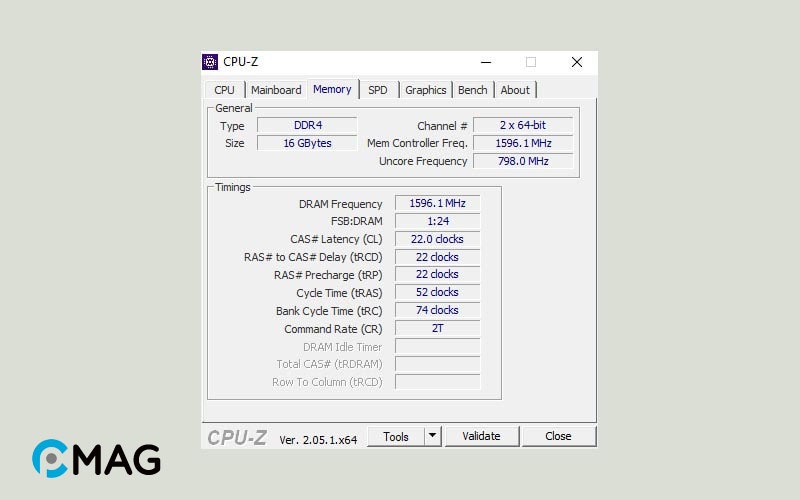Click the "FSB:DRAM" label

[356, 221]
